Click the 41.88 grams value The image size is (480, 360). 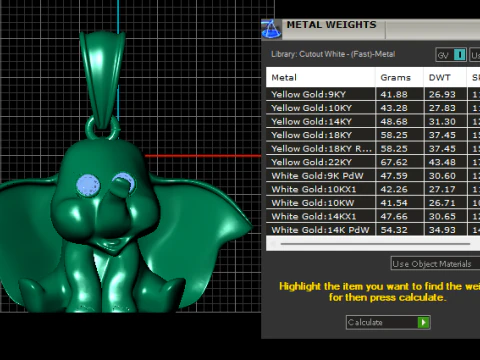(394, 94)
